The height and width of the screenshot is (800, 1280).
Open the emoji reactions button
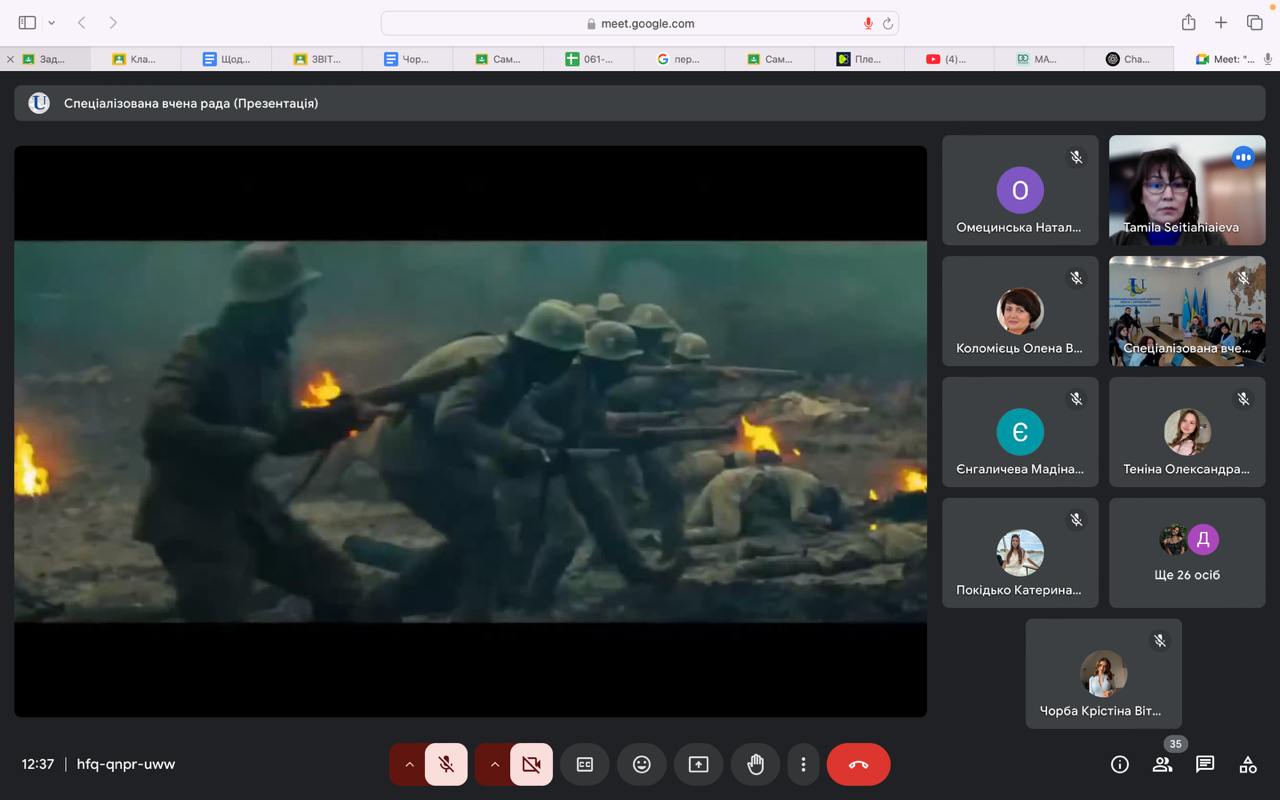642,764
